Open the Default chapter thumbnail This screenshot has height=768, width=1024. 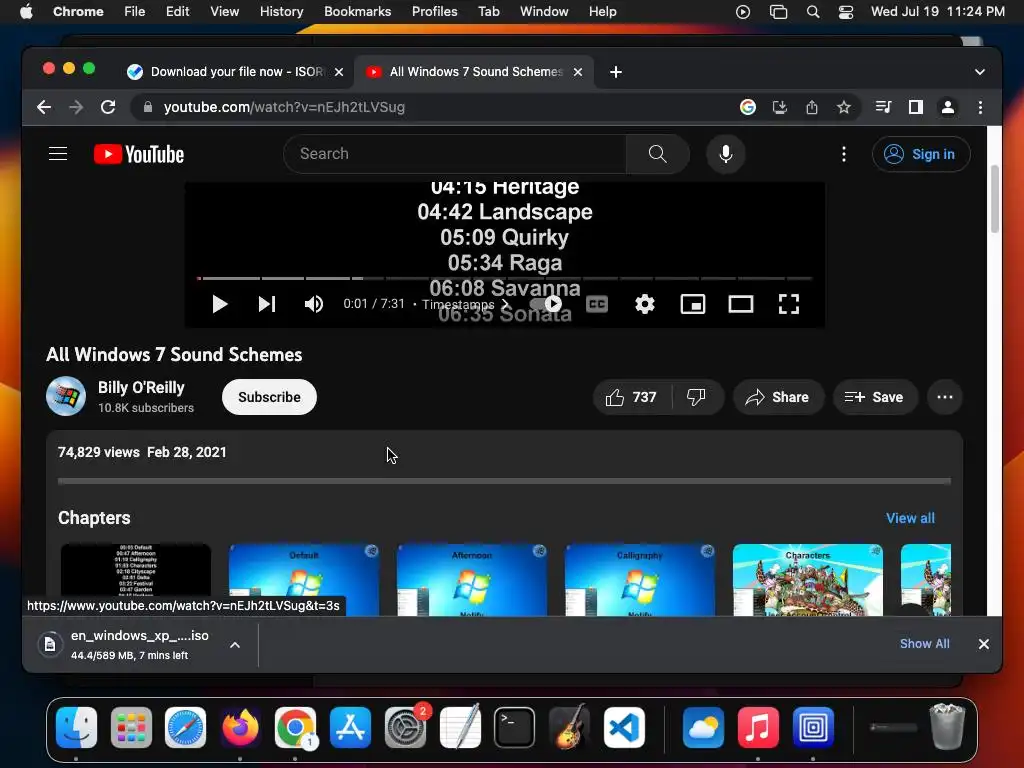[x=304, y=580]
